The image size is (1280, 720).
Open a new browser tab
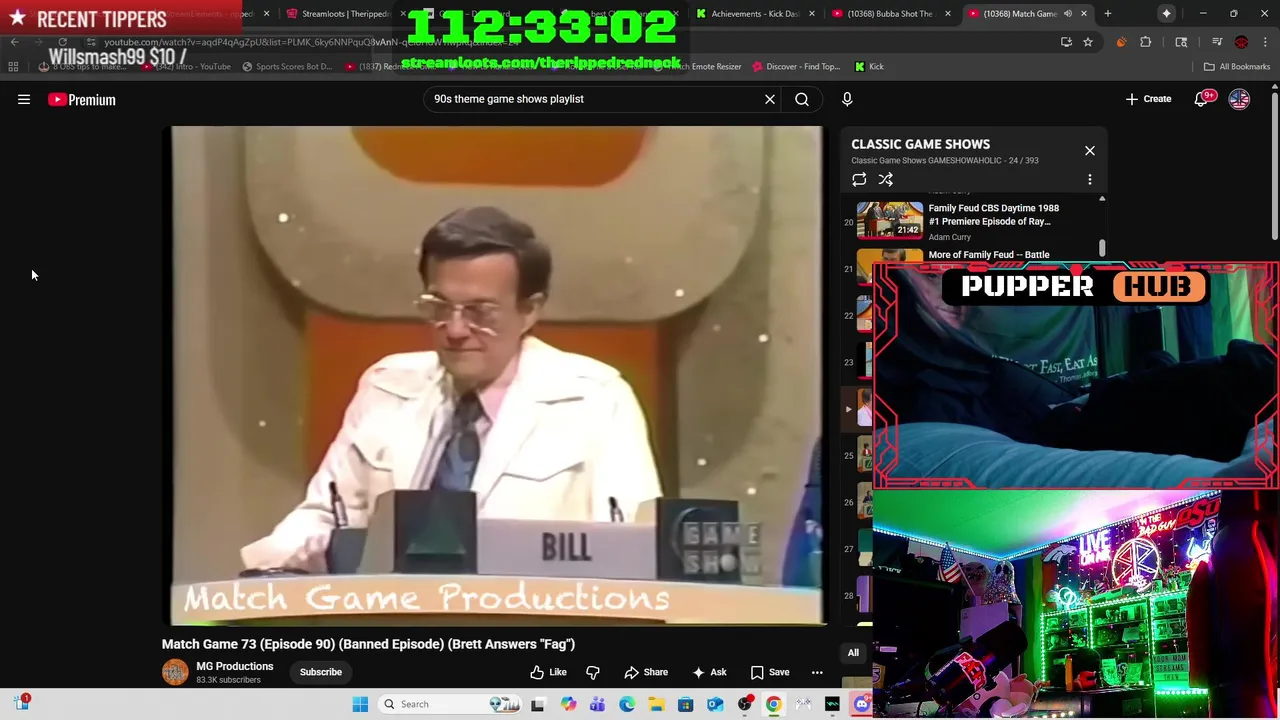1107,14
